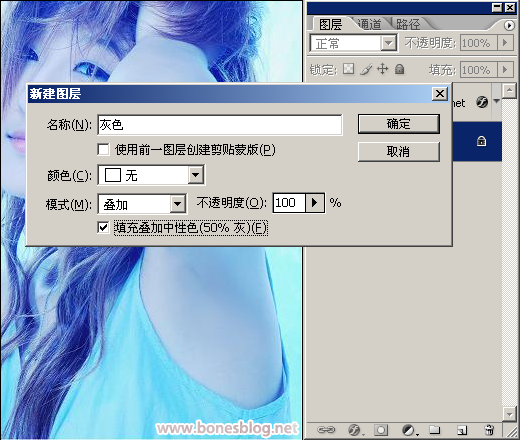Delete layer with the trash icon
Viewport: 520px width, 440px height.
coord(489,430)
